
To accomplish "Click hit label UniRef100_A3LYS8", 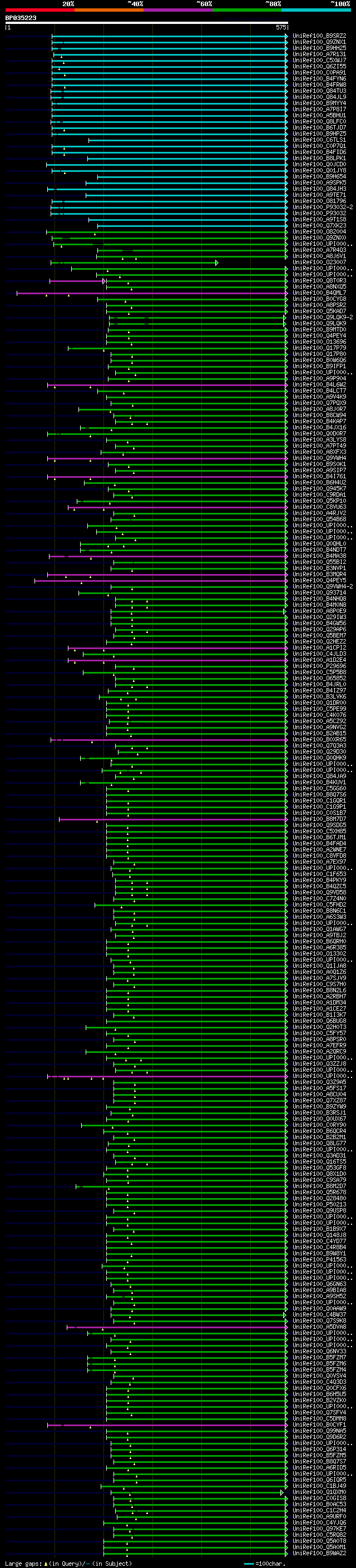I will click(x=319, y=439).
